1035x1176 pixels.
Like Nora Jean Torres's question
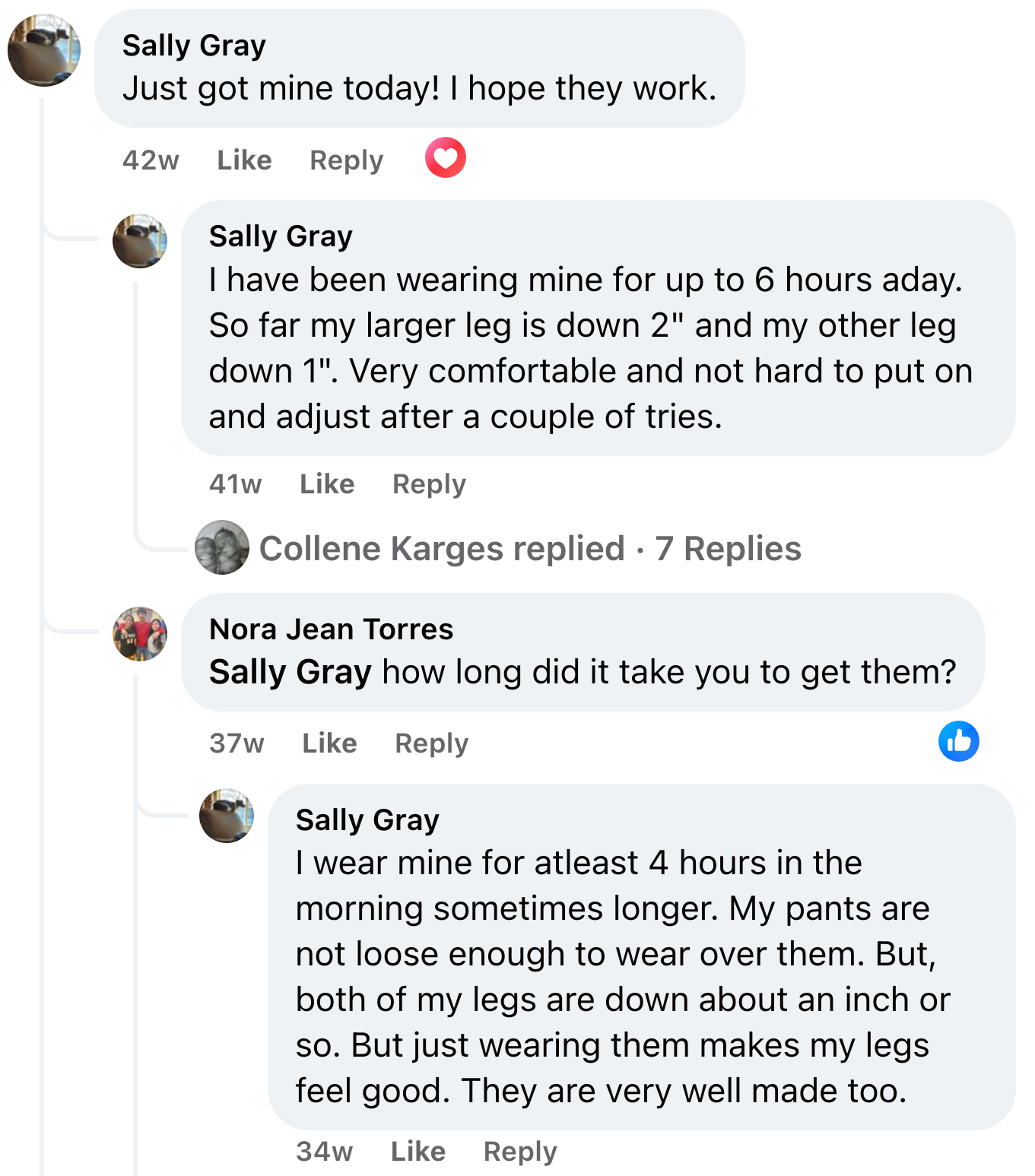tap(329, 743)
